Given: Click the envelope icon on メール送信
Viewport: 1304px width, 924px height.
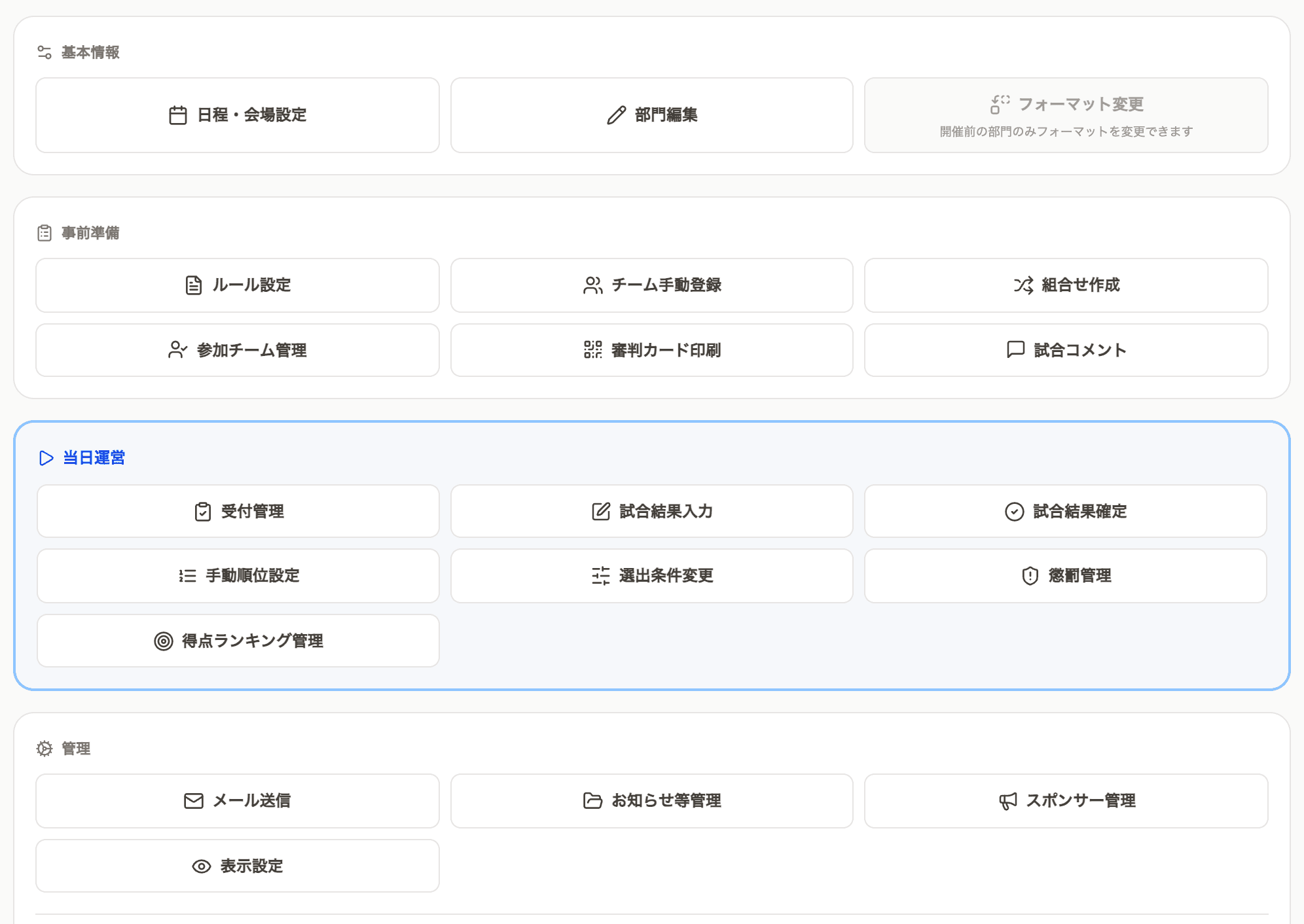Looking at the screenshot, I should pyautogui.click(x=194, y=801).
